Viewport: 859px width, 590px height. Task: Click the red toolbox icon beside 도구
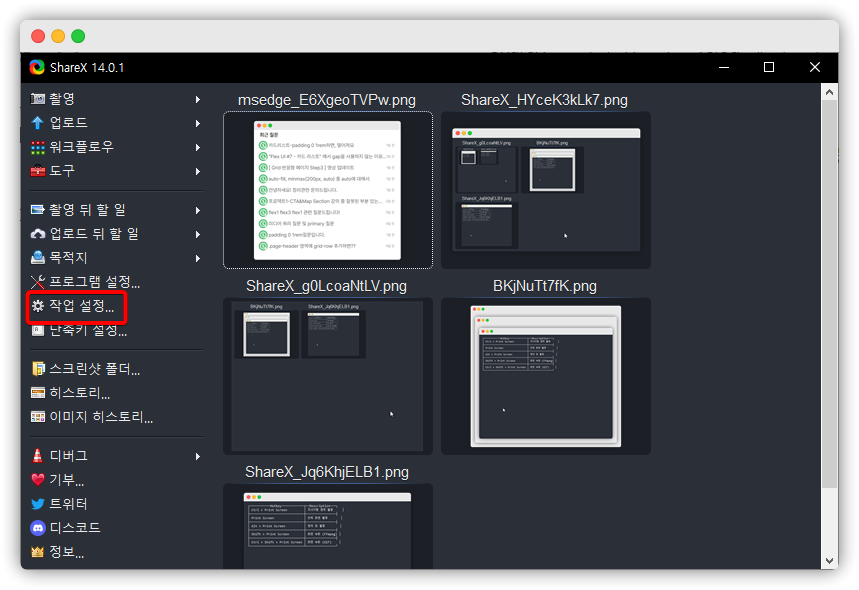coord(37,171)
